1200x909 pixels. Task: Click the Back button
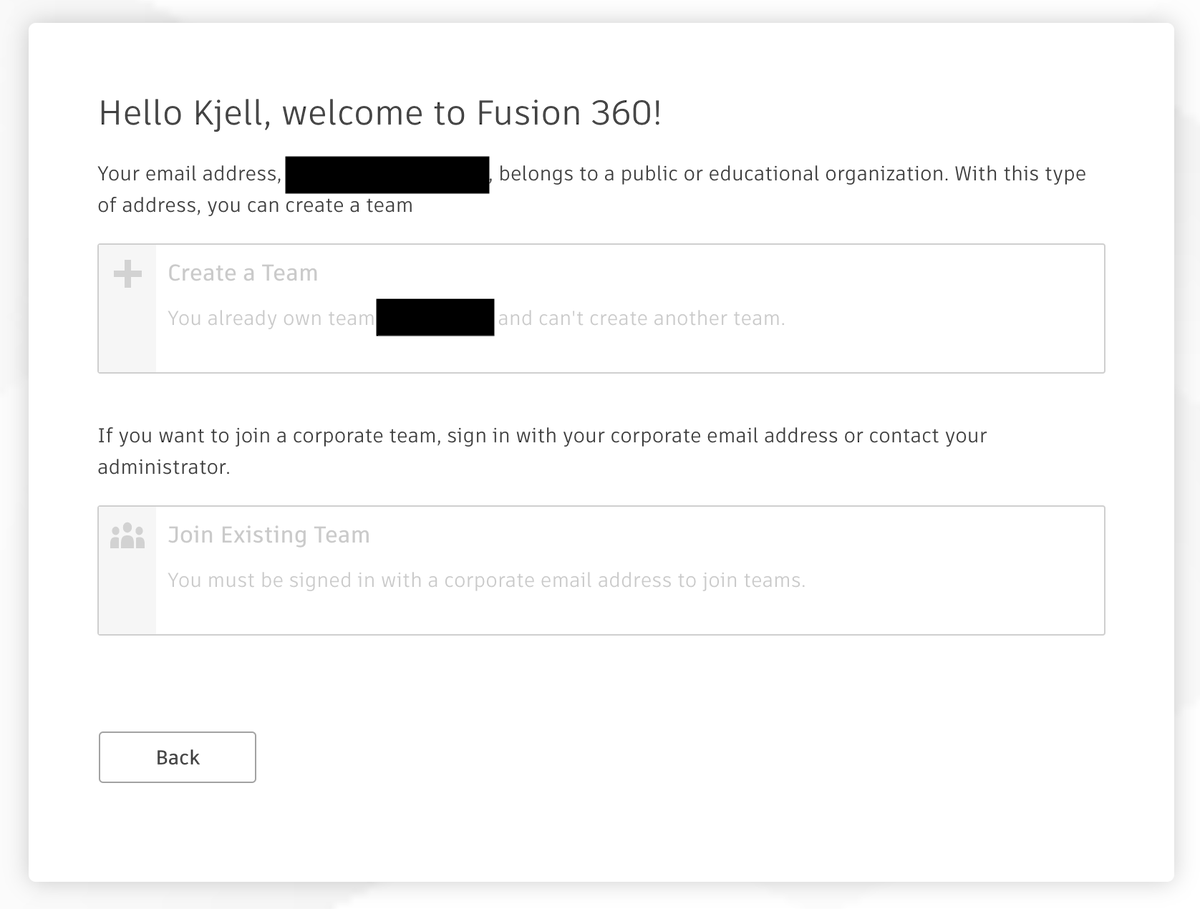[x=177, y=757]
